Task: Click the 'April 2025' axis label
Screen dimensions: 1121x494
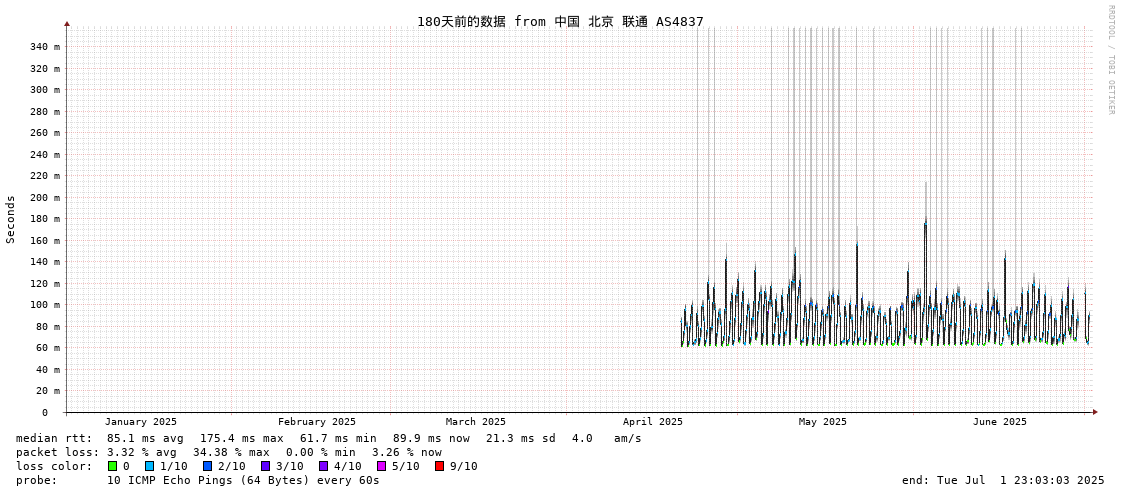Action: click(653, 422)
